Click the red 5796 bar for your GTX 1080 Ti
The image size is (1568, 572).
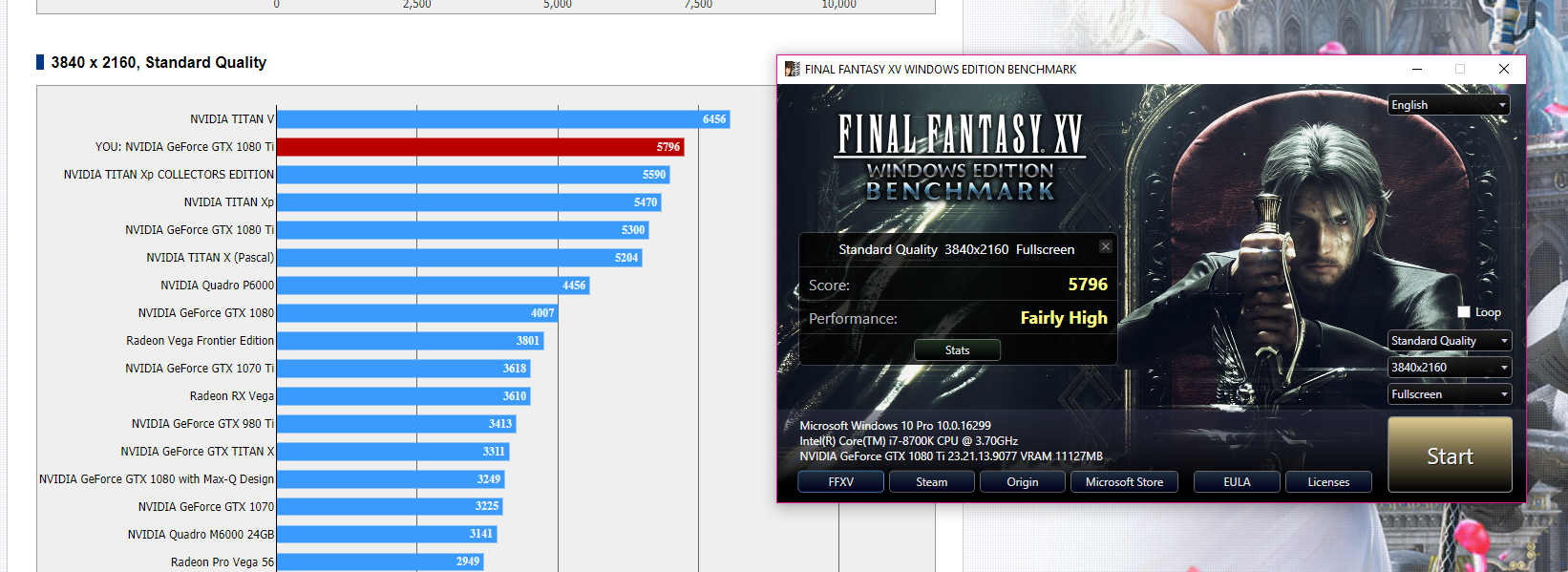coord(480,147)
